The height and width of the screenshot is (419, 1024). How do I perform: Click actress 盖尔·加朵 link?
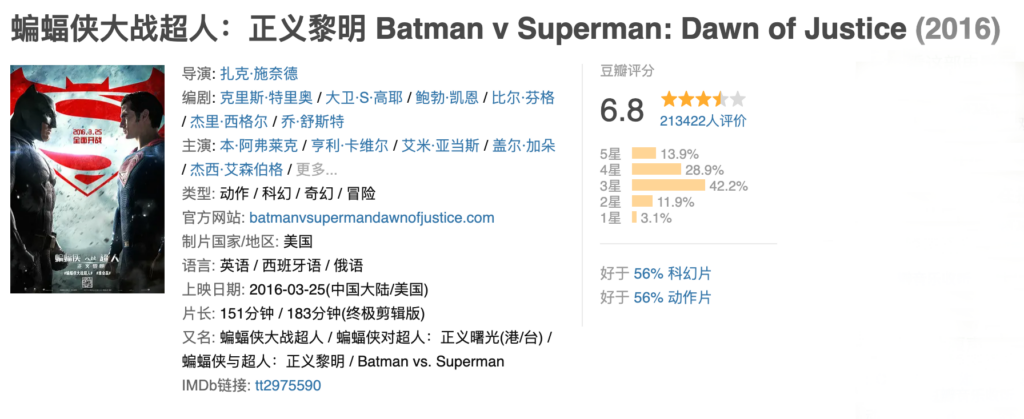click(523, 146)
